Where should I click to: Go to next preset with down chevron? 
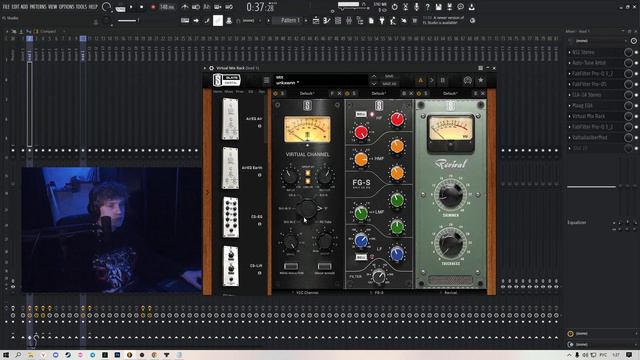[373, 84]
